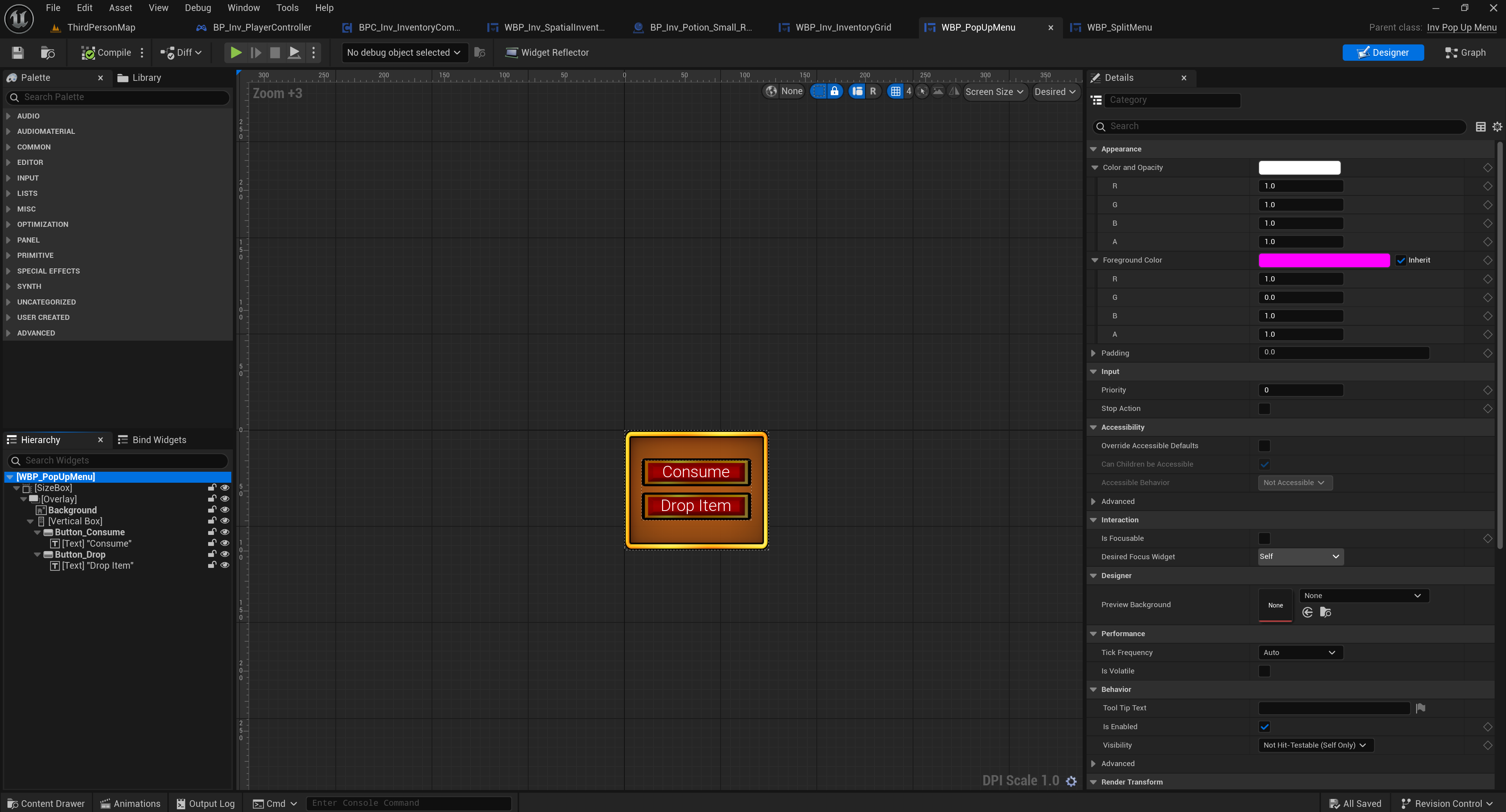Open the Screen Size dropdown

coord(994,92)
